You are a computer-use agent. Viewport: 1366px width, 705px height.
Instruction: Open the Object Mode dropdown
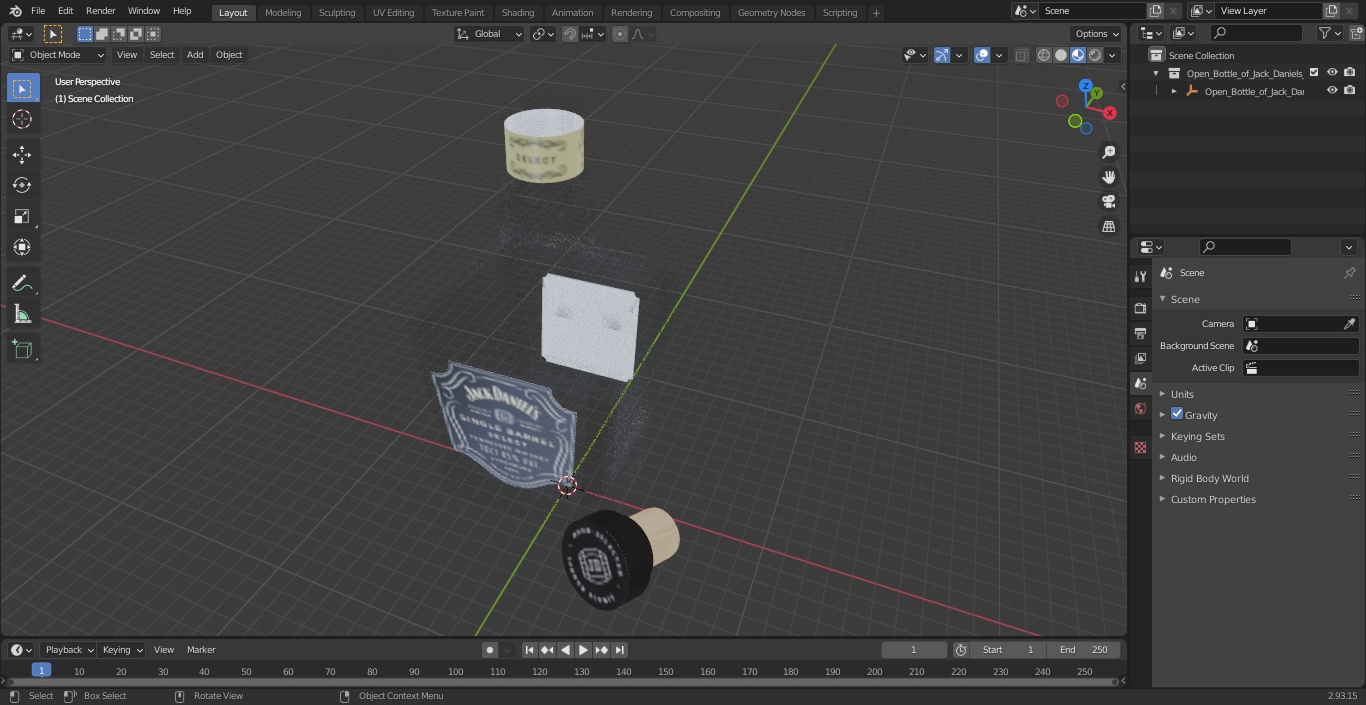[x=58, y=55]
